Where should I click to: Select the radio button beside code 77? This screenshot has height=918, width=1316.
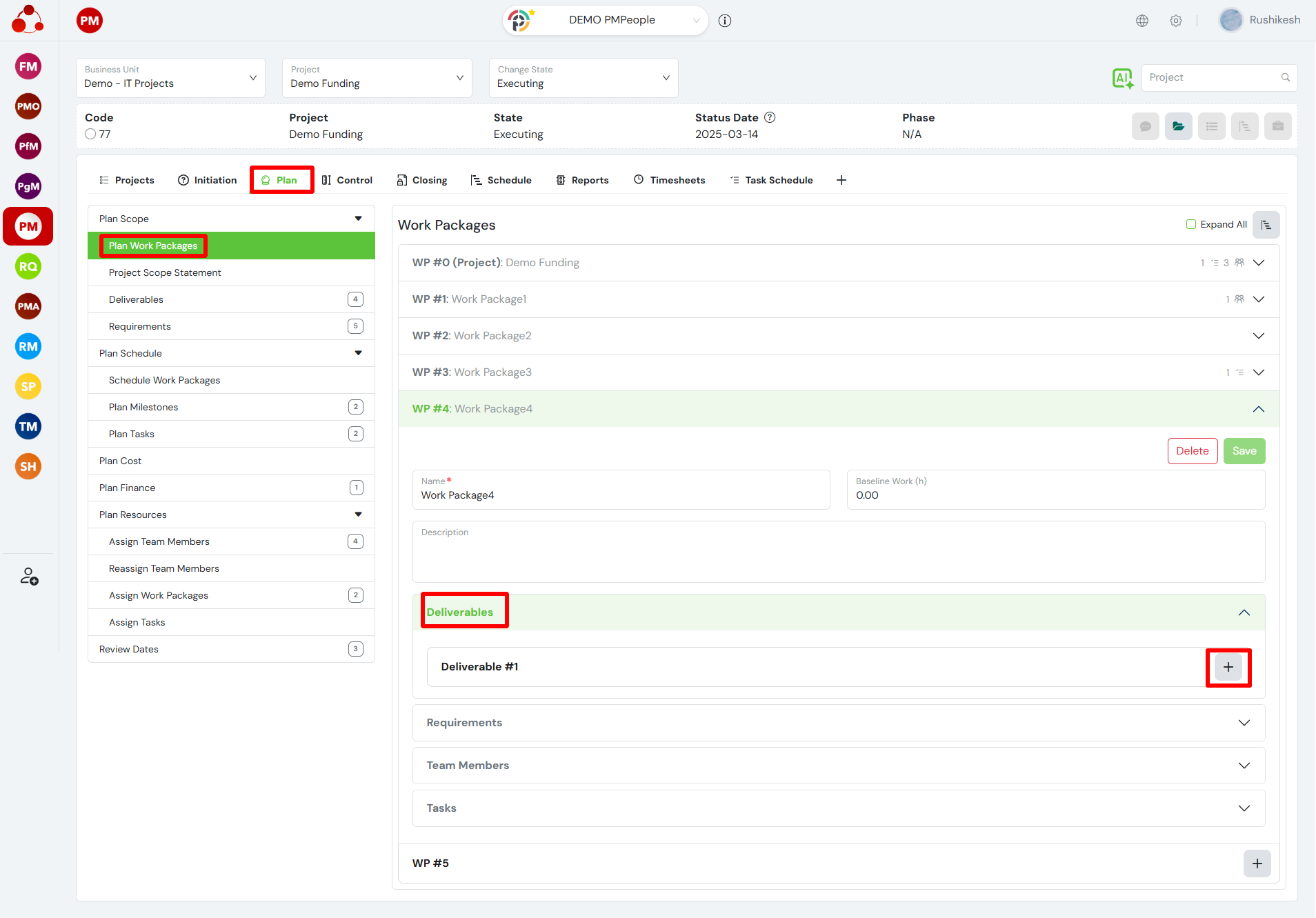click(90, 134)
